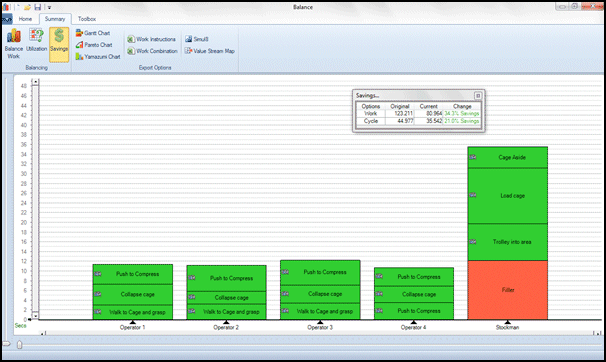Export Work Instructions
The image size is (606, 362).
152,39
